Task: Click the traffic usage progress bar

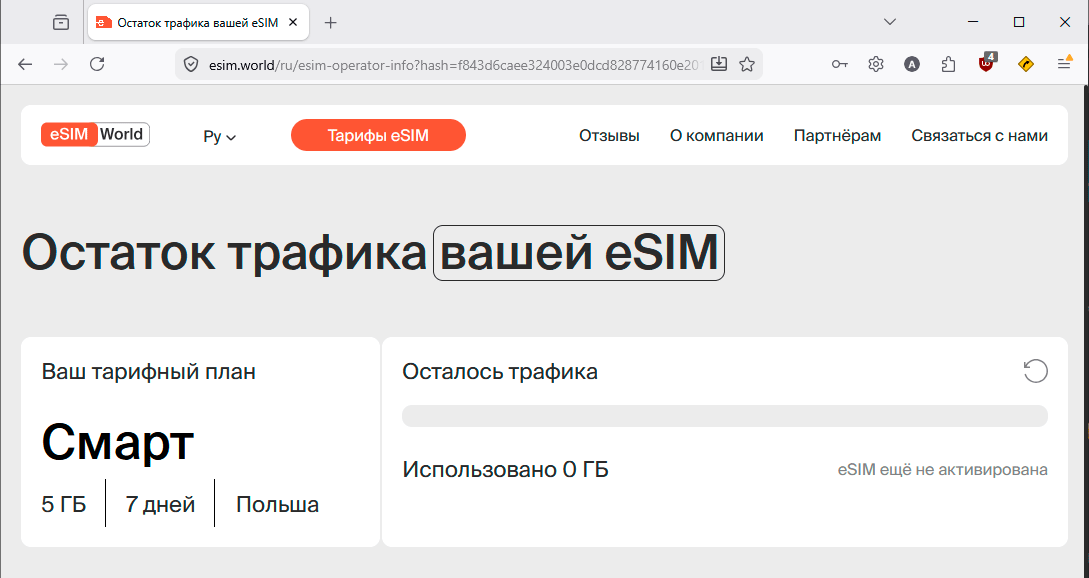Action: point(724,416)
